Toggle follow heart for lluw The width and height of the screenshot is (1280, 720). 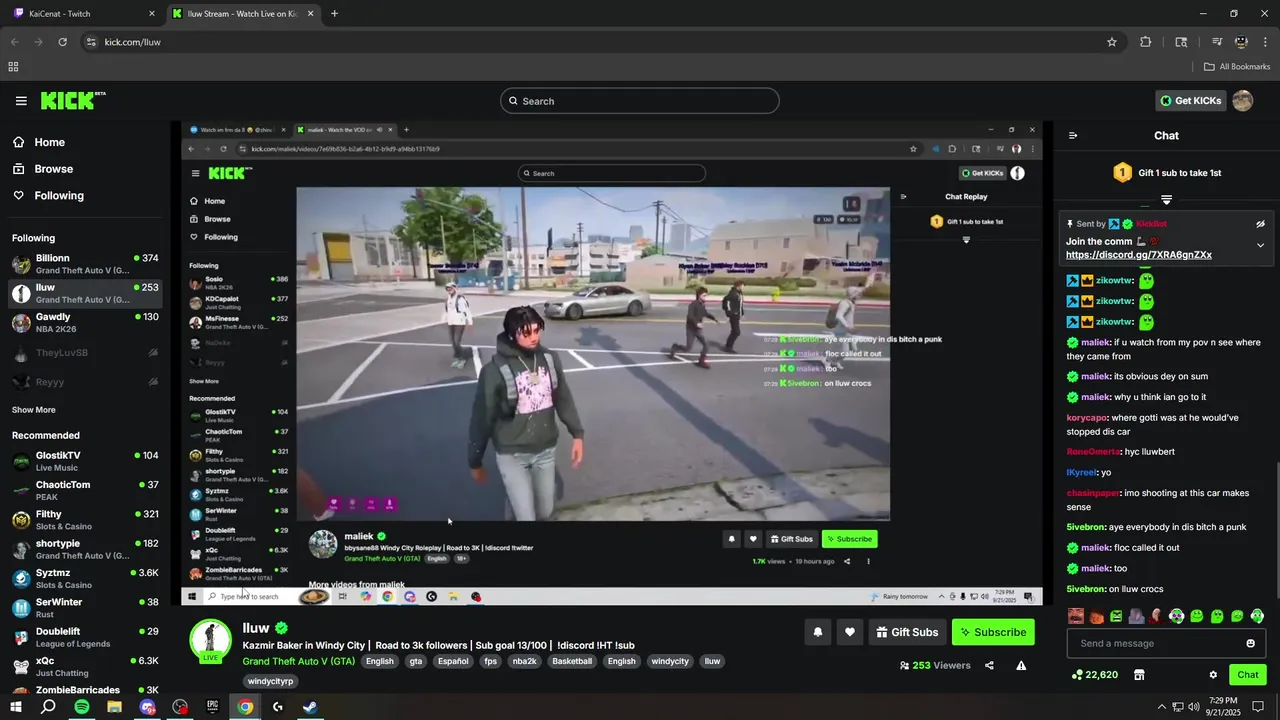[850, 632]
